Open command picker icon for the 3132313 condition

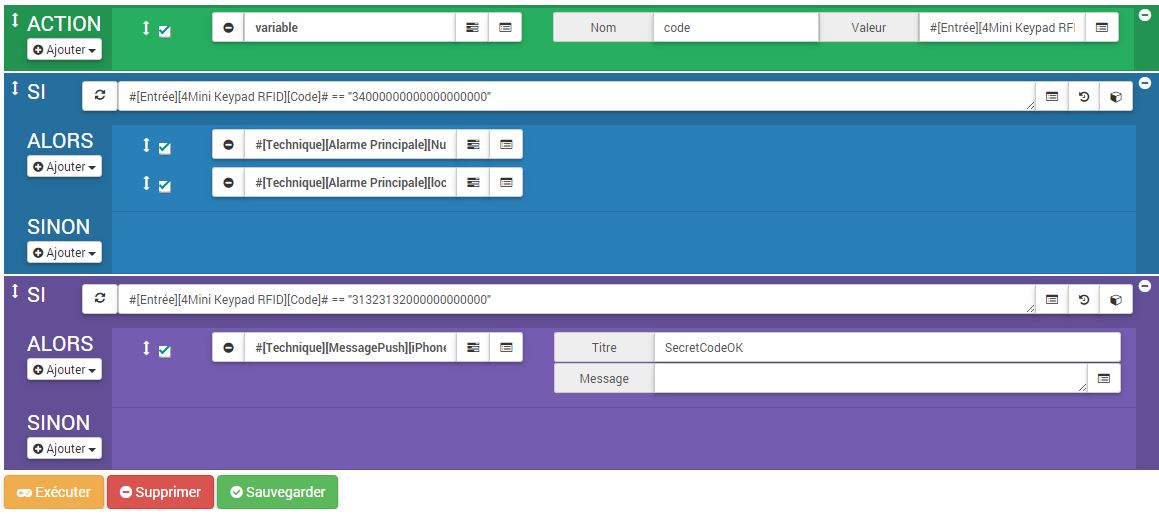click(1052, 299)
